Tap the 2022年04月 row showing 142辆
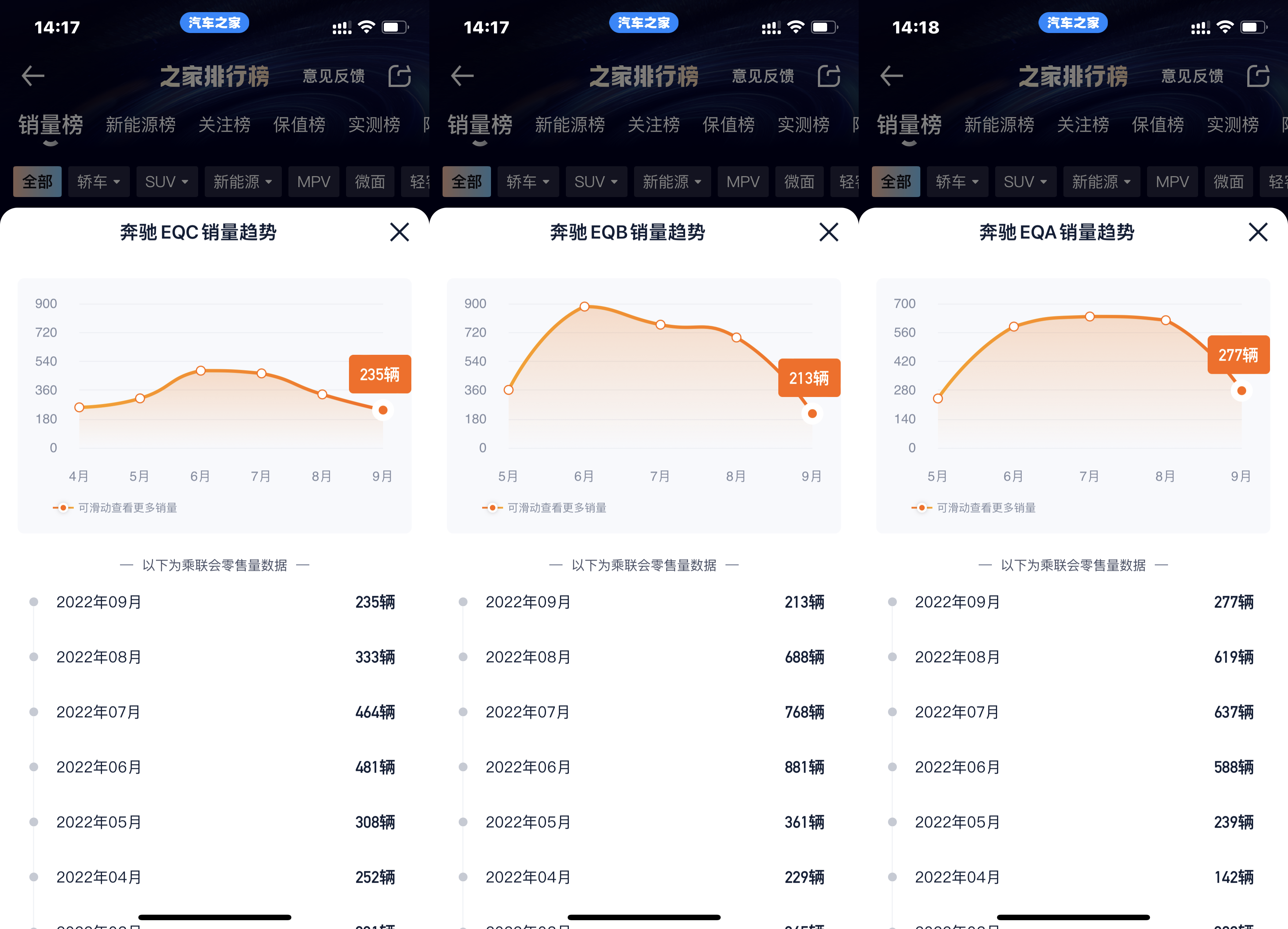Image resolution: width=1288 pixels, height=929 pixels. point(1073,877)
